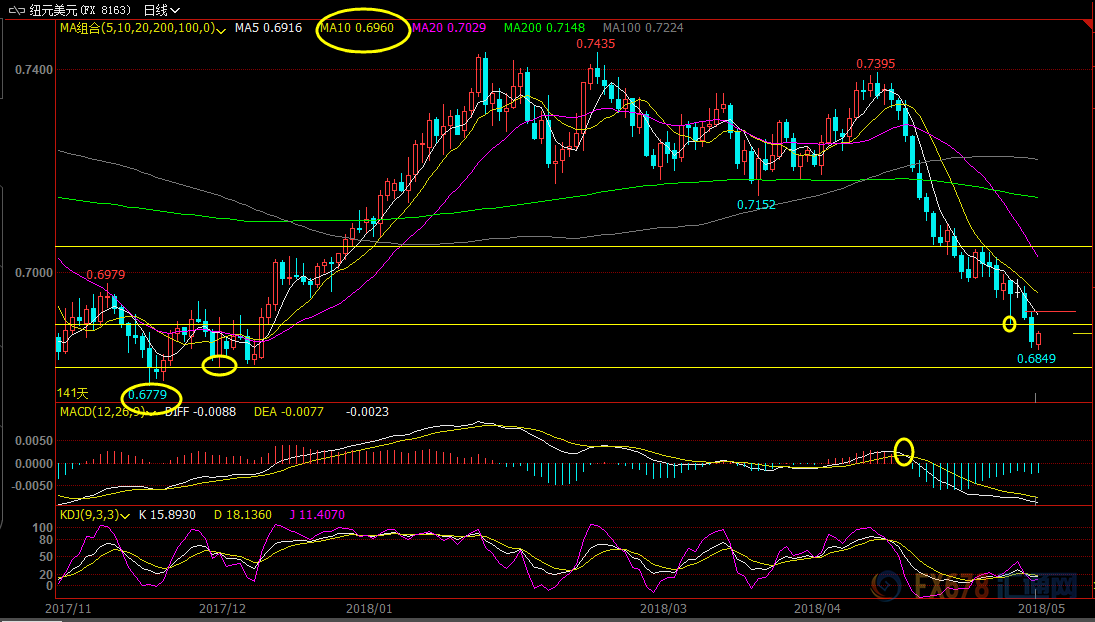This screenshot has width=1095, height=622.
Task: Click the MA10 0.6960 readout
Action: coord(357,28)
